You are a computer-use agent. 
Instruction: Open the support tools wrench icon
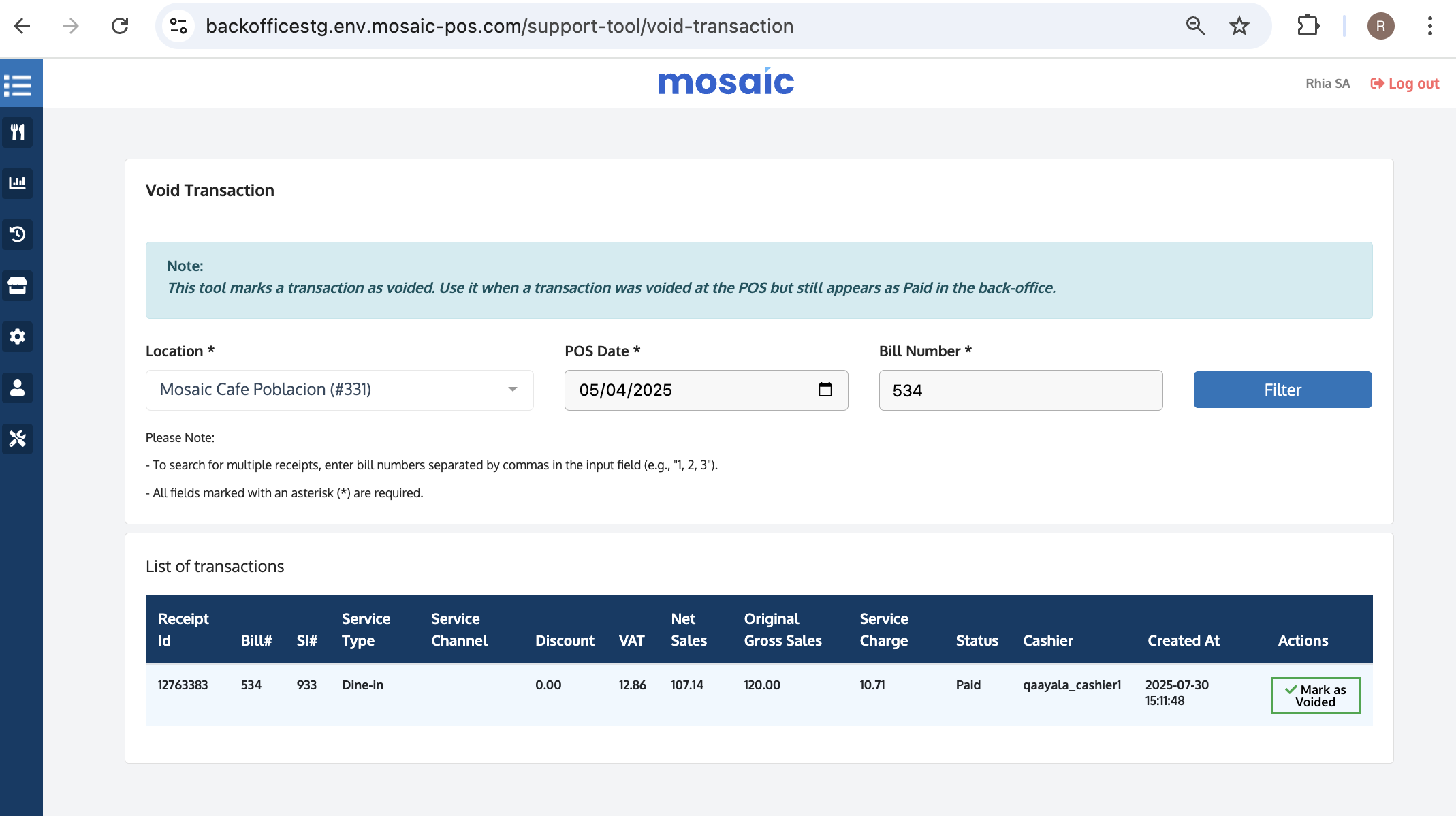[x=18, y=439]
